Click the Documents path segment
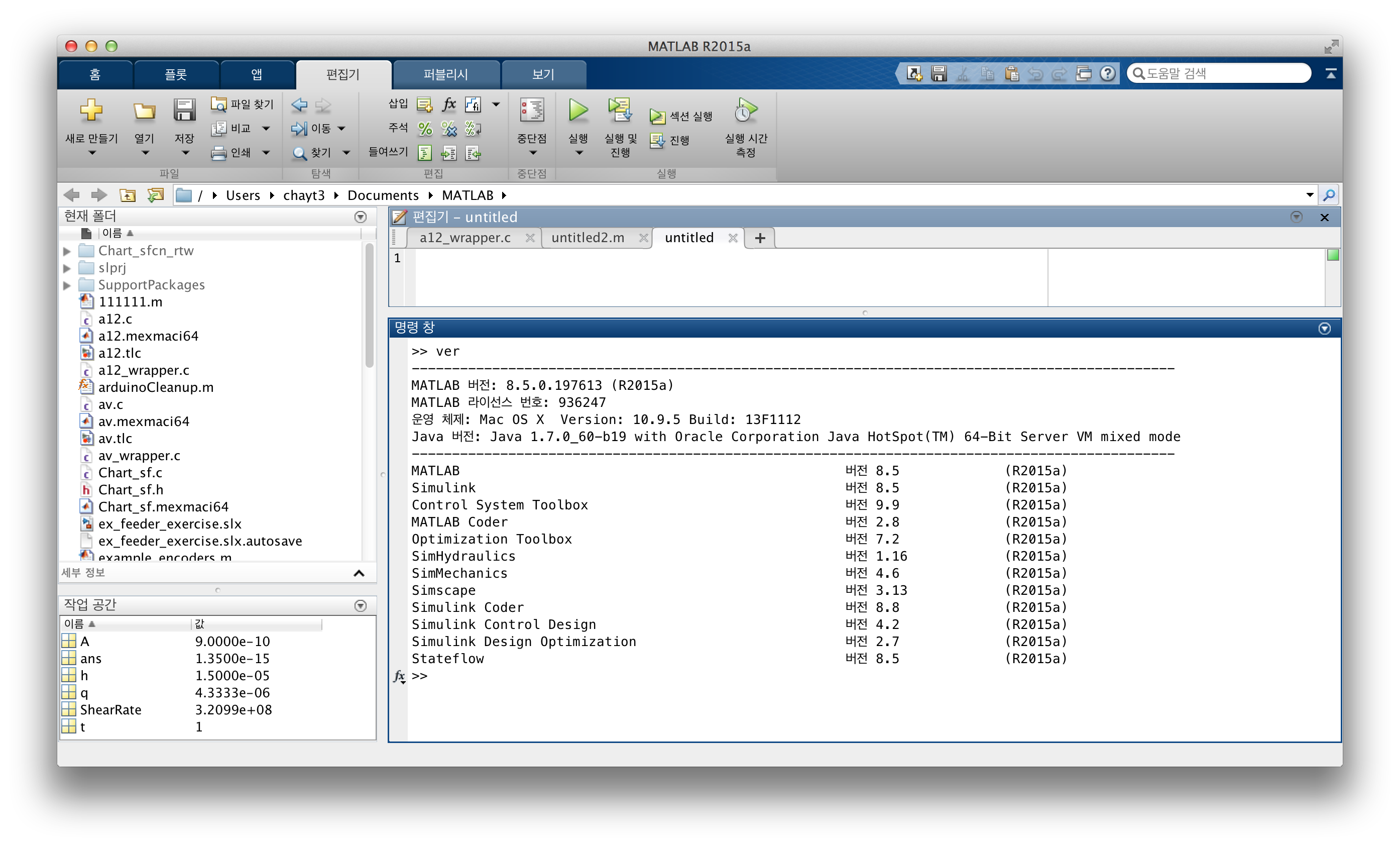The image size is (1400, 846). (383, 195)
